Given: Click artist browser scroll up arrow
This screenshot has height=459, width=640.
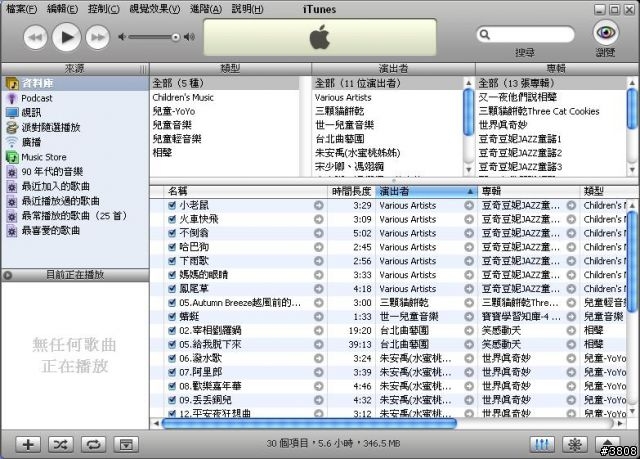Looking at the screenshot, I should [469, 83].
